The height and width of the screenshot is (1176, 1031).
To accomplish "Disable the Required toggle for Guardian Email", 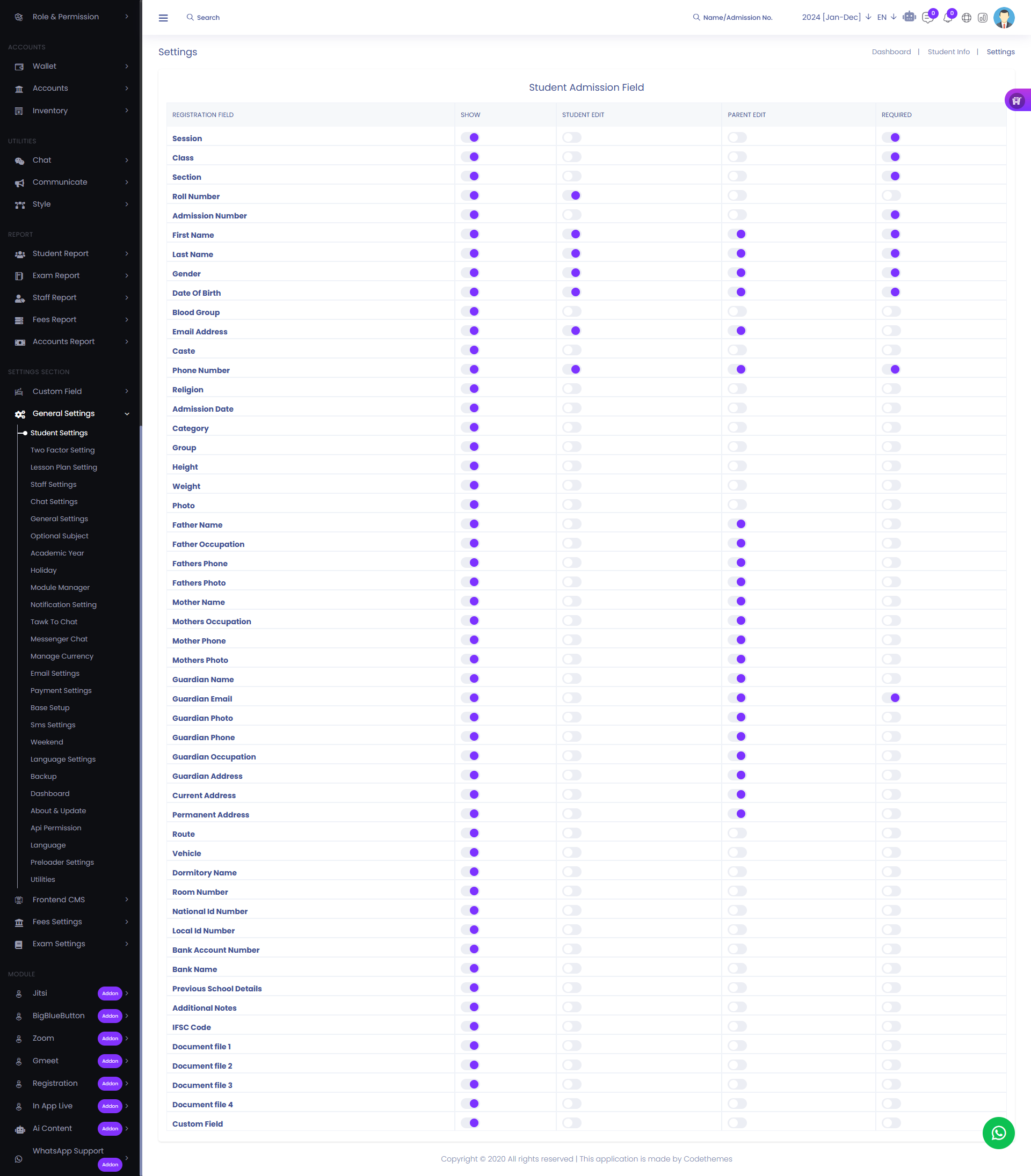I will tap(891, 698).
